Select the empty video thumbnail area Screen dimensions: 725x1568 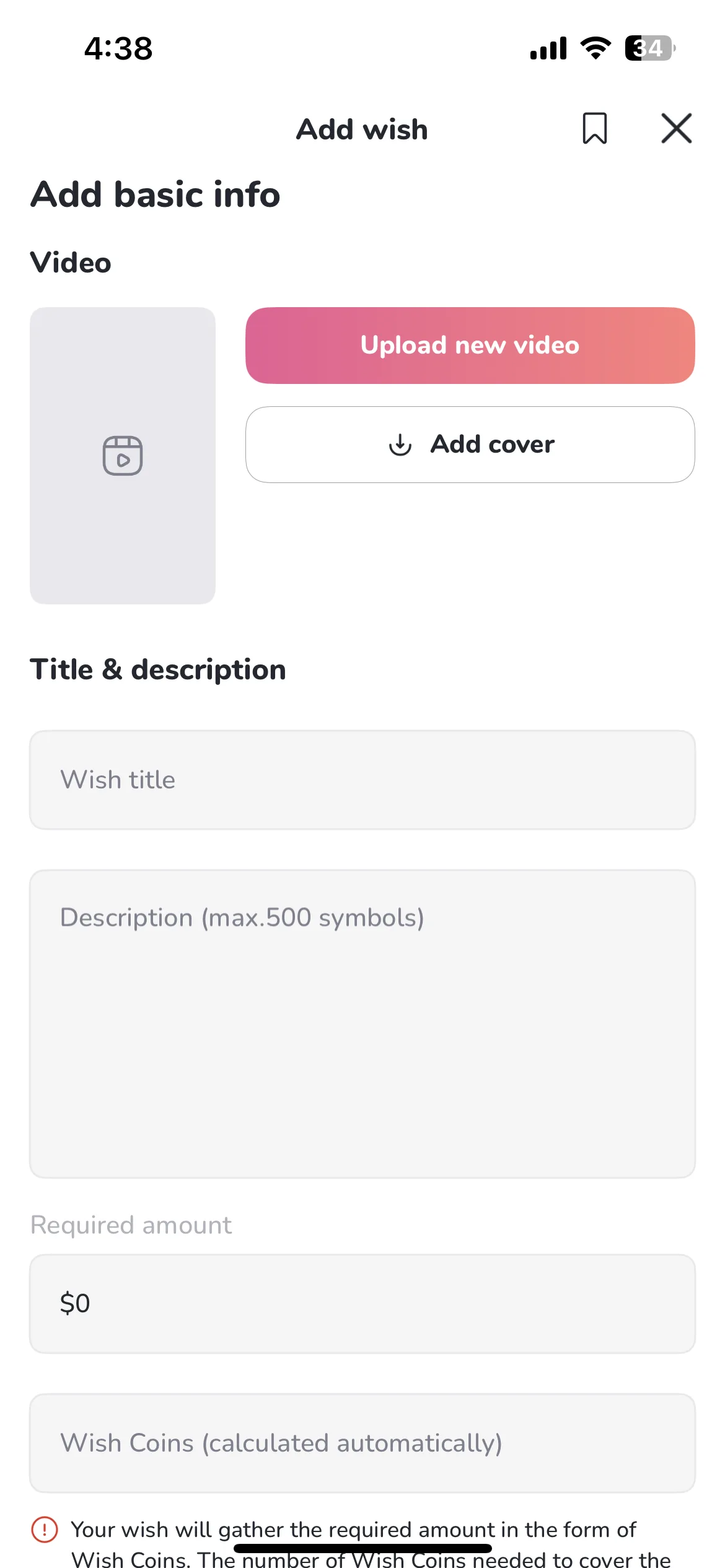click(123, 456)
